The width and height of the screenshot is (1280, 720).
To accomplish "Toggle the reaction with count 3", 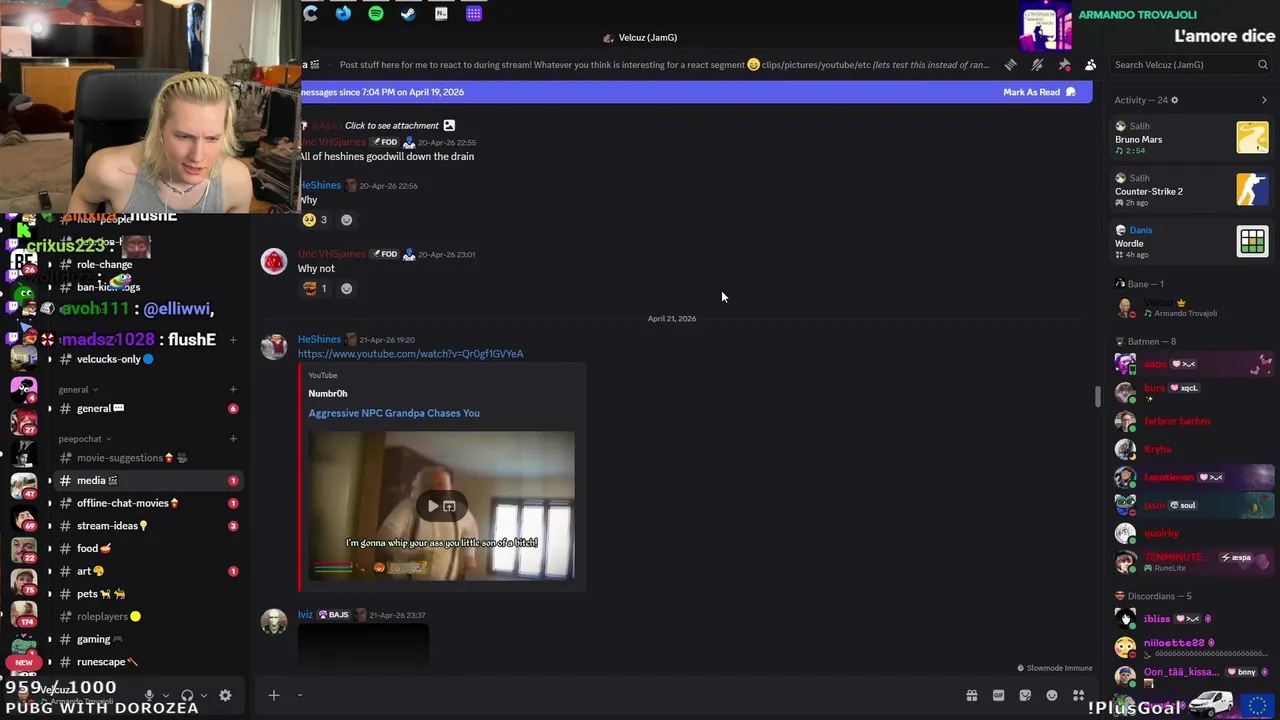I will tap(315, 220).
